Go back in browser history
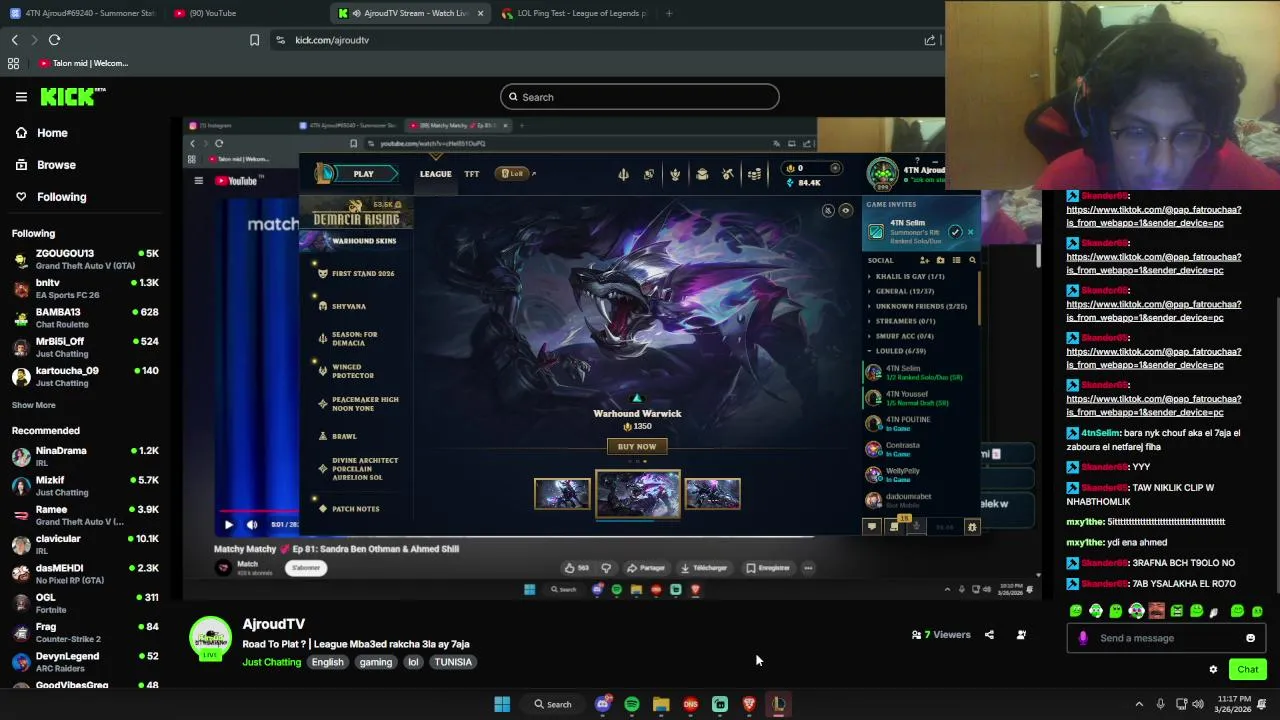This screenshot has width=1280, height=720. [15, 40]
